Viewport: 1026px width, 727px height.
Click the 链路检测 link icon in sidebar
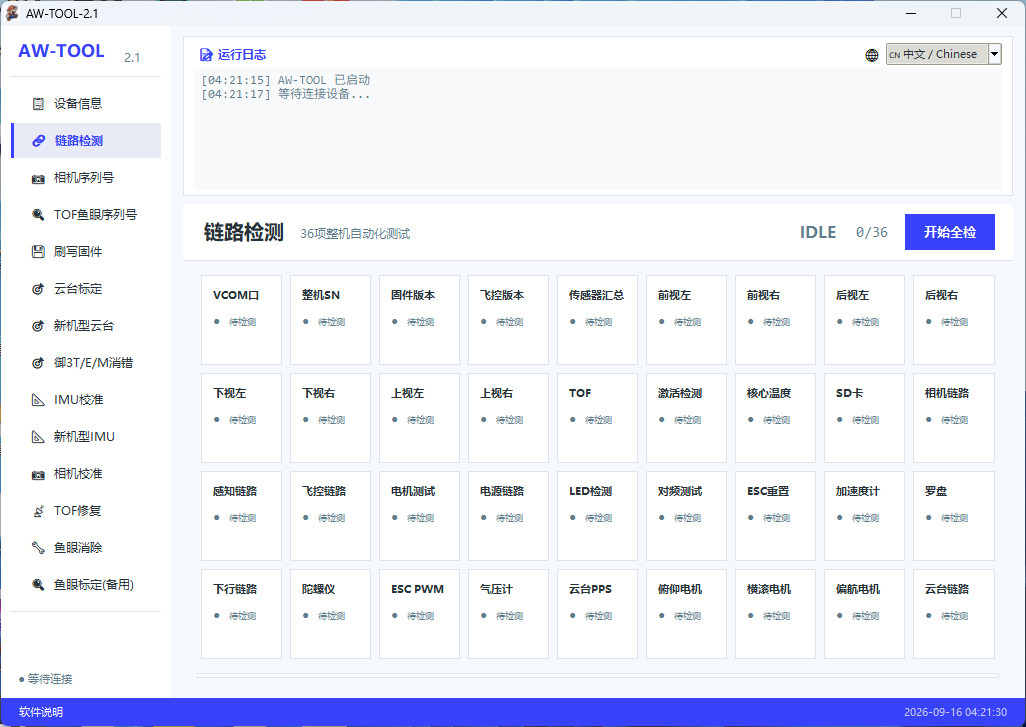click(x=39, y=141)
